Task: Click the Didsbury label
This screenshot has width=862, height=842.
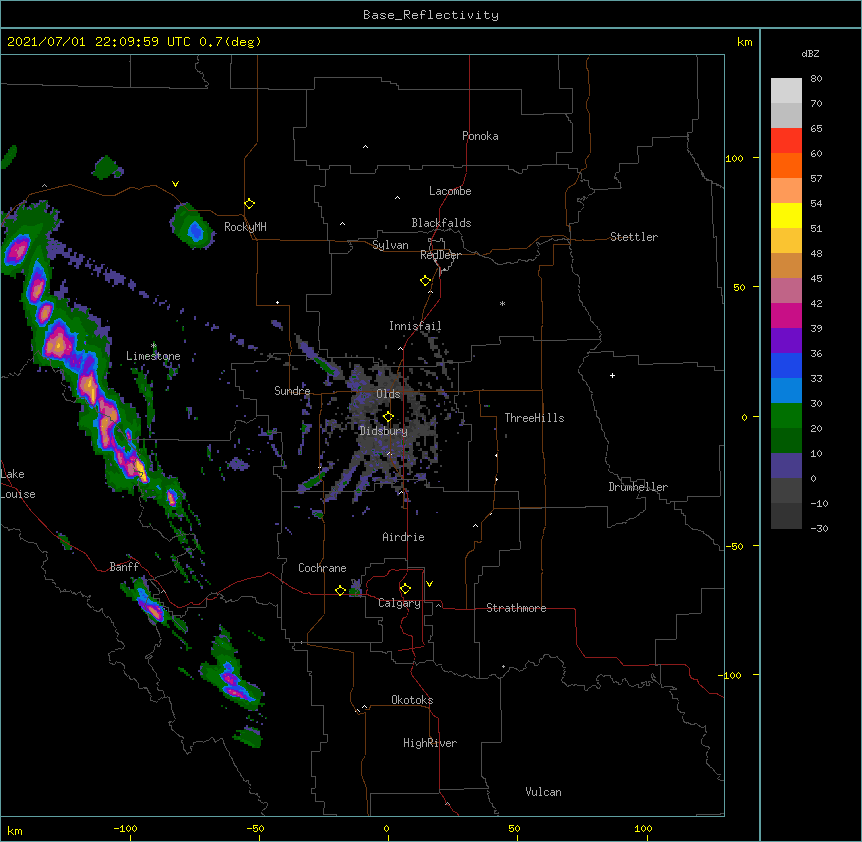Action: point(384,431)
